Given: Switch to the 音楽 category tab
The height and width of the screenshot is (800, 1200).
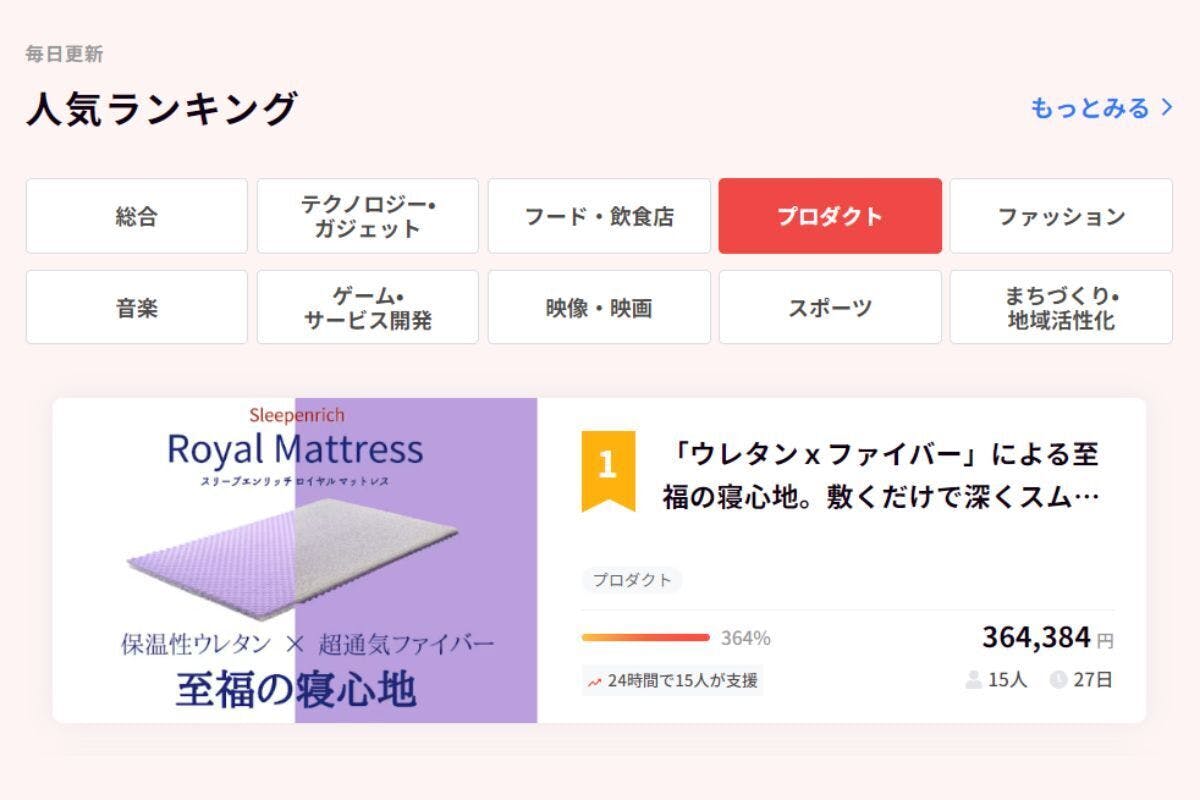Looking at the screenshot, I should click(136, 308).
